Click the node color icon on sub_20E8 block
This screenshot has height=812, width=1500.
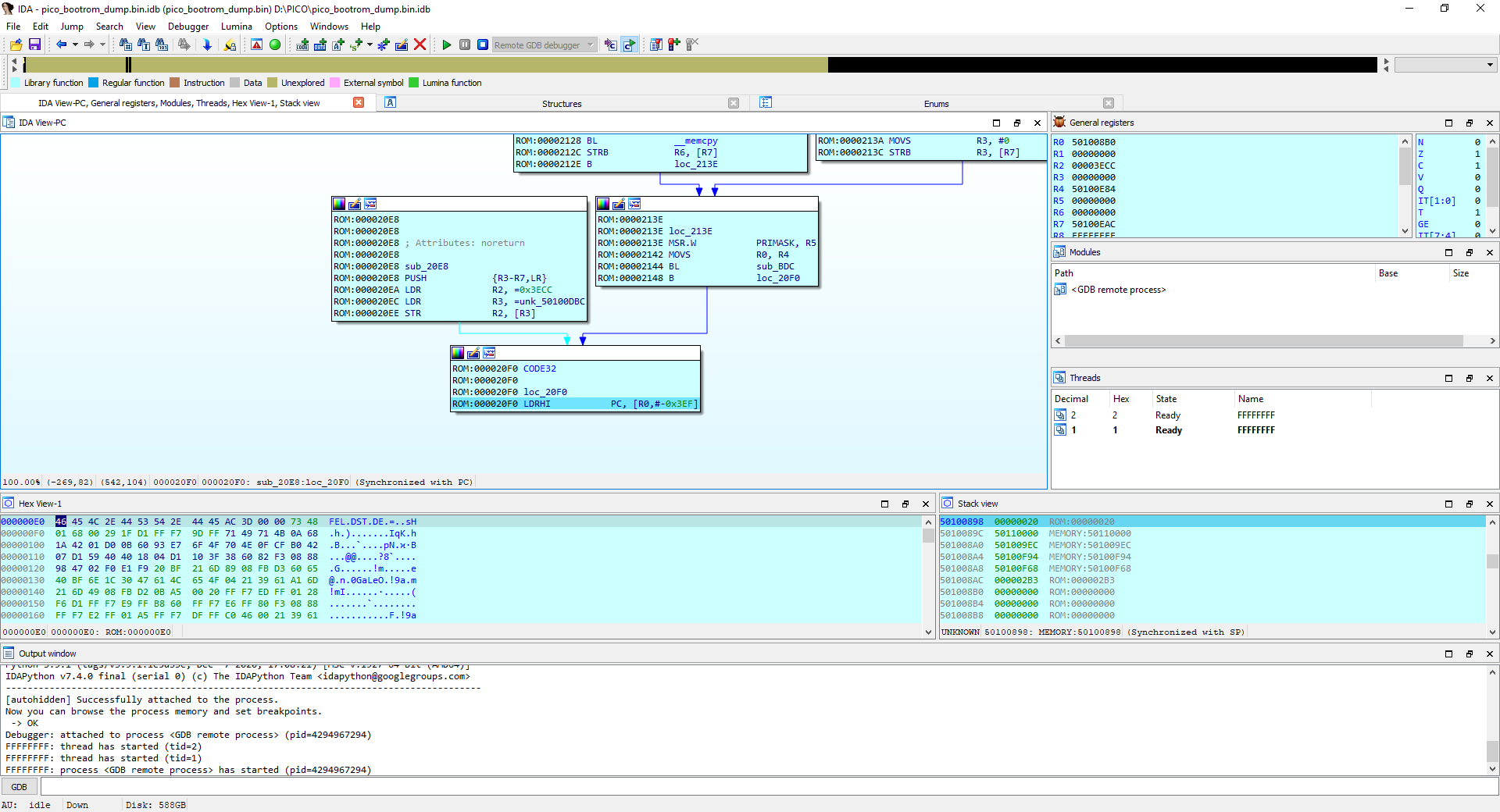coord(339,204)
